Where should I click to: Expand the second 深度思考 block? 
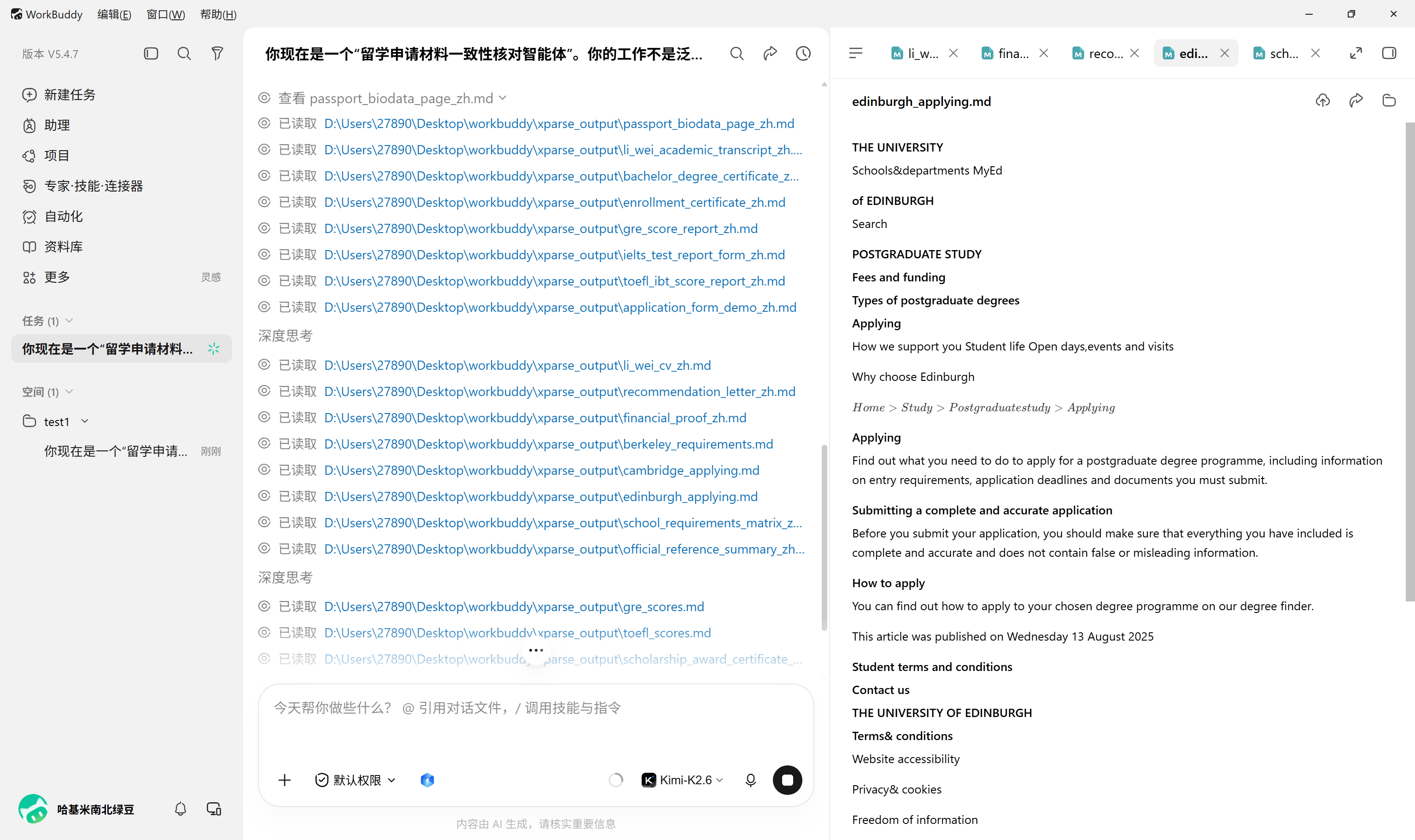pos(285,577)
